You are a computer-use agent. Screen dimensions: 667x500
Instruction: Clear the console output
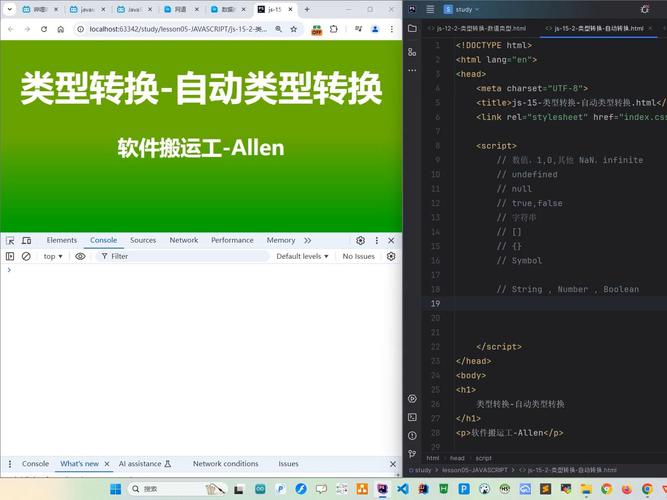[x=26, y=256]
